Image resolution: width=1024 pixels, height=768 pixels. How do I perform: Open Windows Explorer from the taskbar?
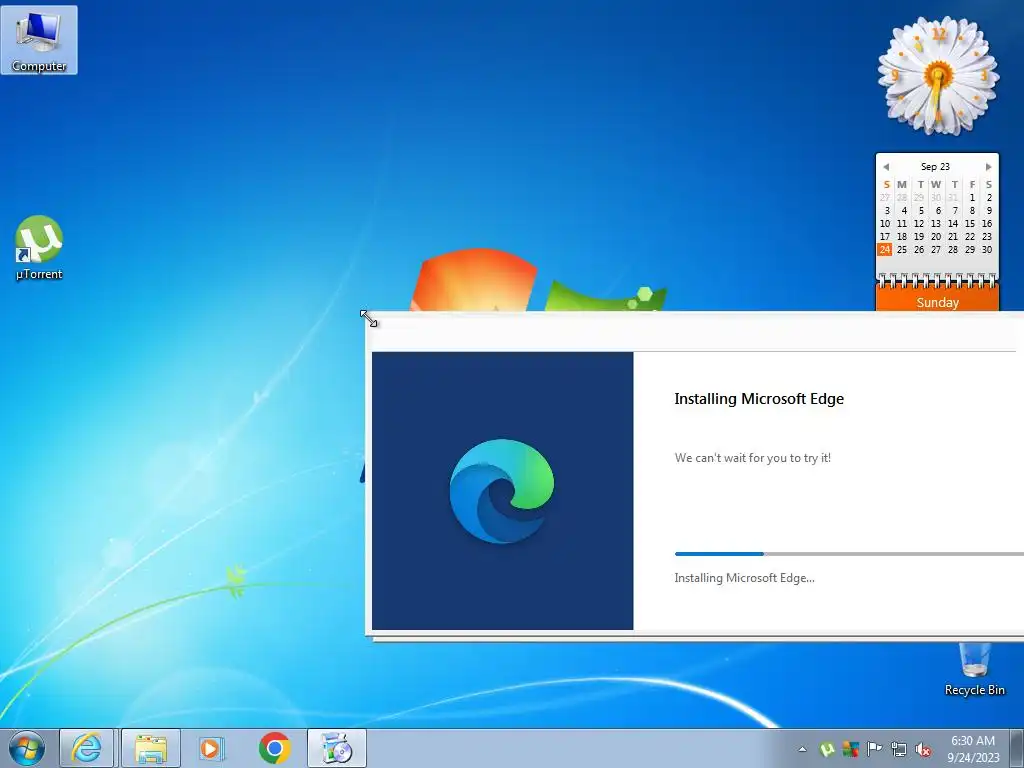(151, 748)
